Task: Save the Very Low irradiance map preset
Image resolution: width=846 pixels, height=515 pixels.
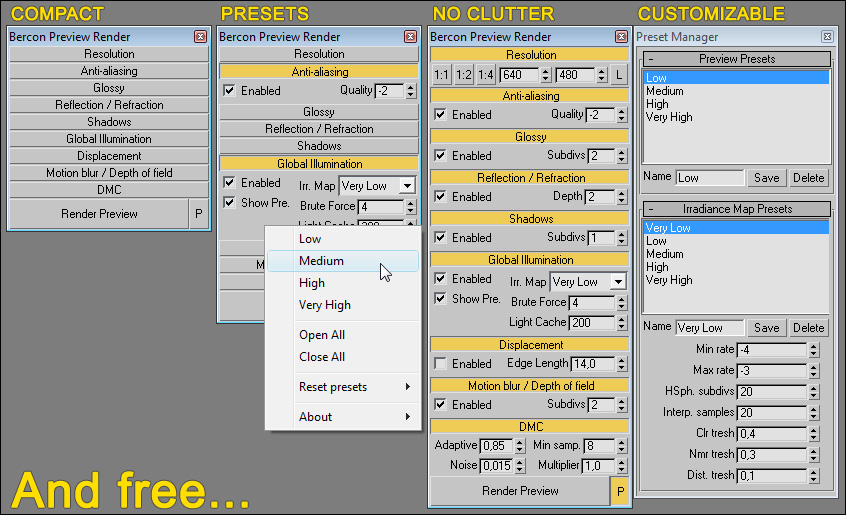Action: (x=766, y=328)
